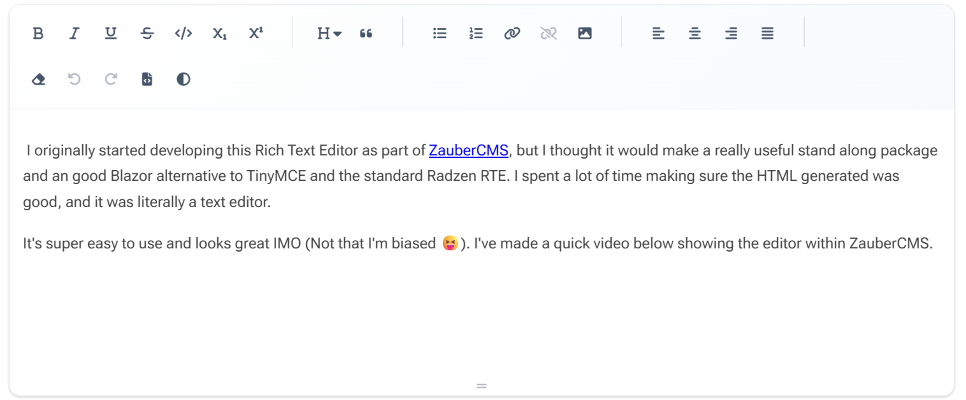Clear formatting with eraser icon
This screenshot has height=400, width=966.
[x=38, y=79]
